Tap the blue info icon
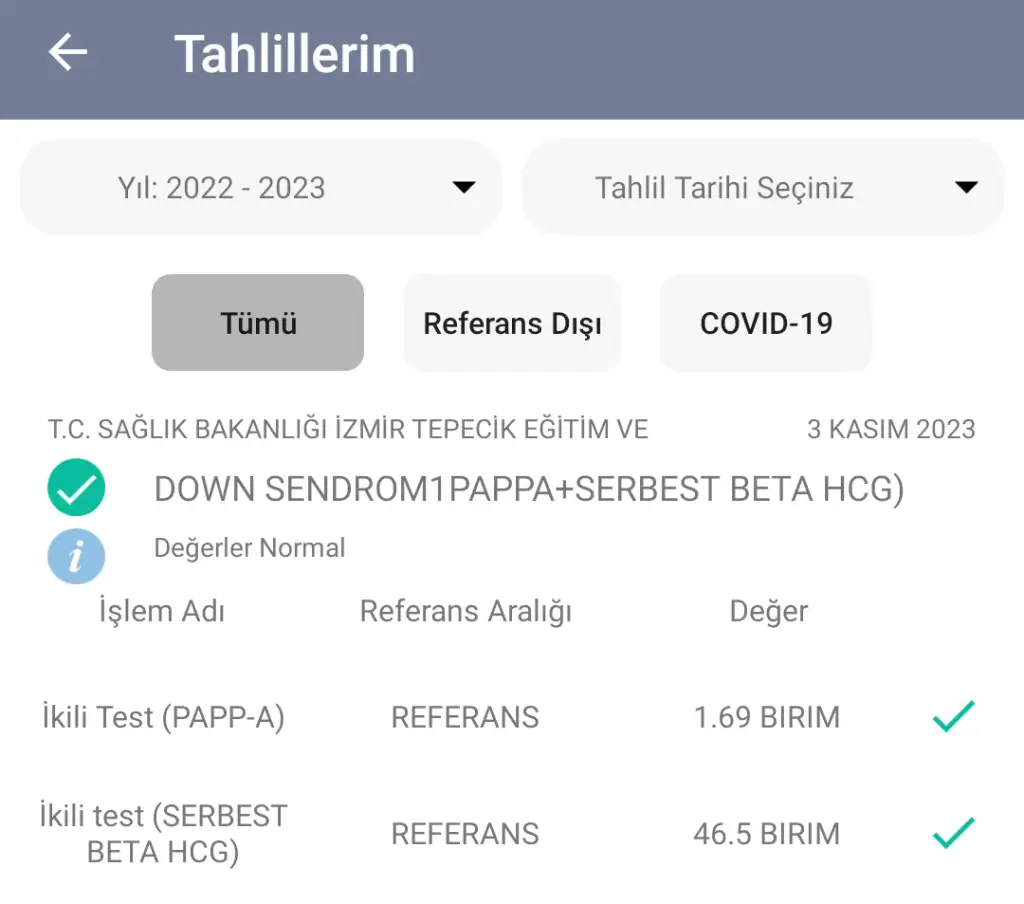Viewport: 1024px width, 904px height. tap(76, 554)
